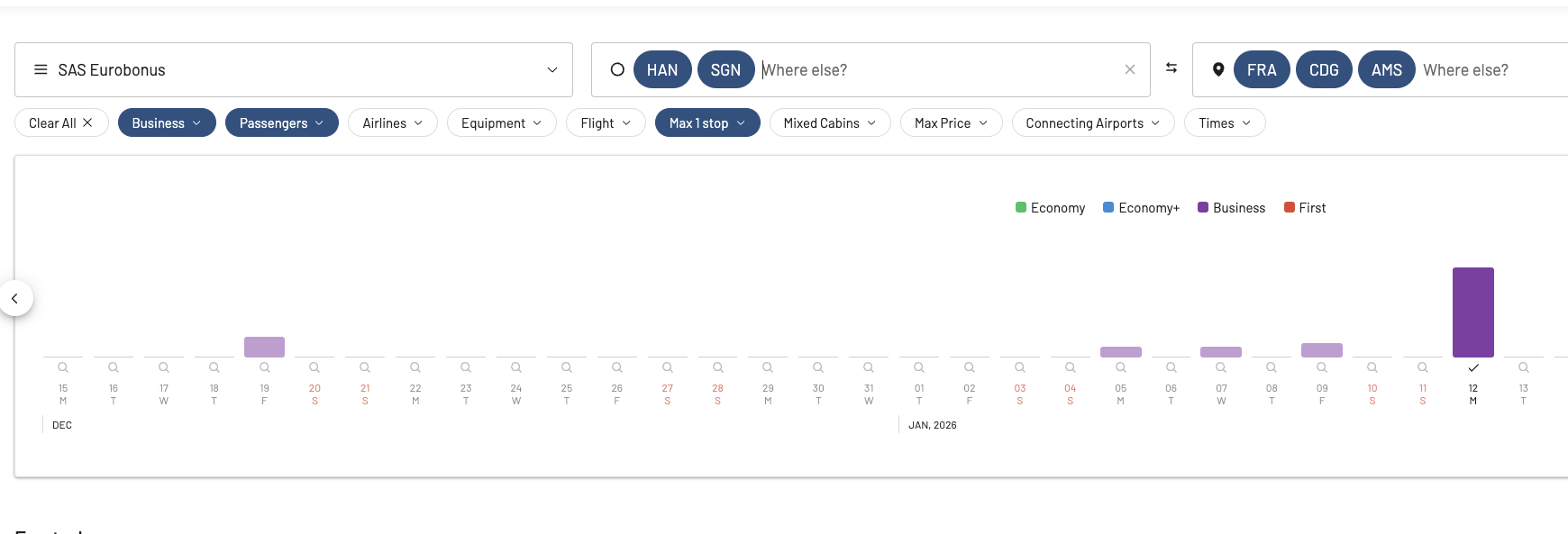Click the swap origin and destination arrows icon
Viewport: 1568px width, 534px height.
tap(1171, 68)
